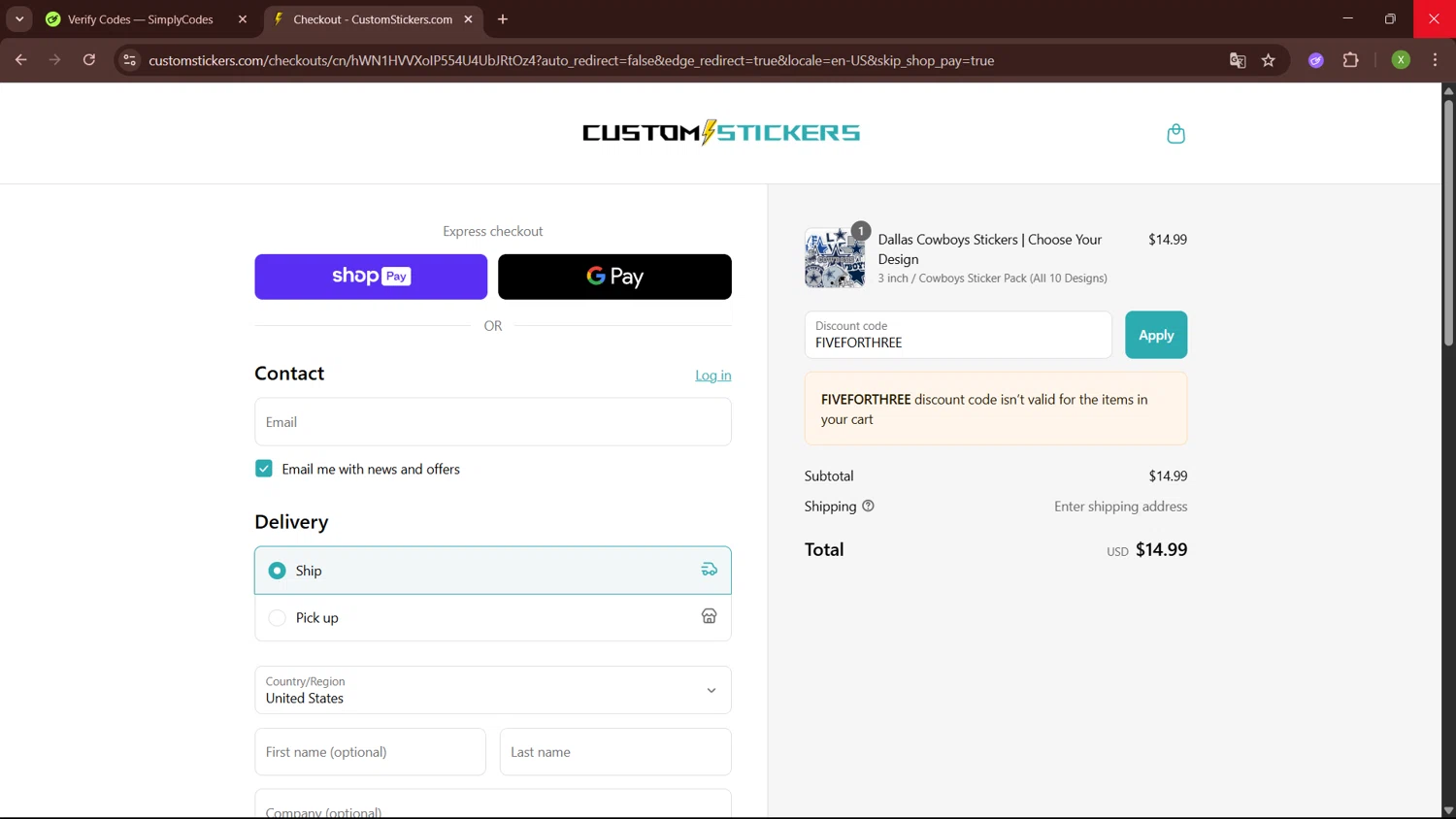Bookmark this page with star icon
The width and height of the screenshot is (1456, 819).
[x=1269, y=60]
